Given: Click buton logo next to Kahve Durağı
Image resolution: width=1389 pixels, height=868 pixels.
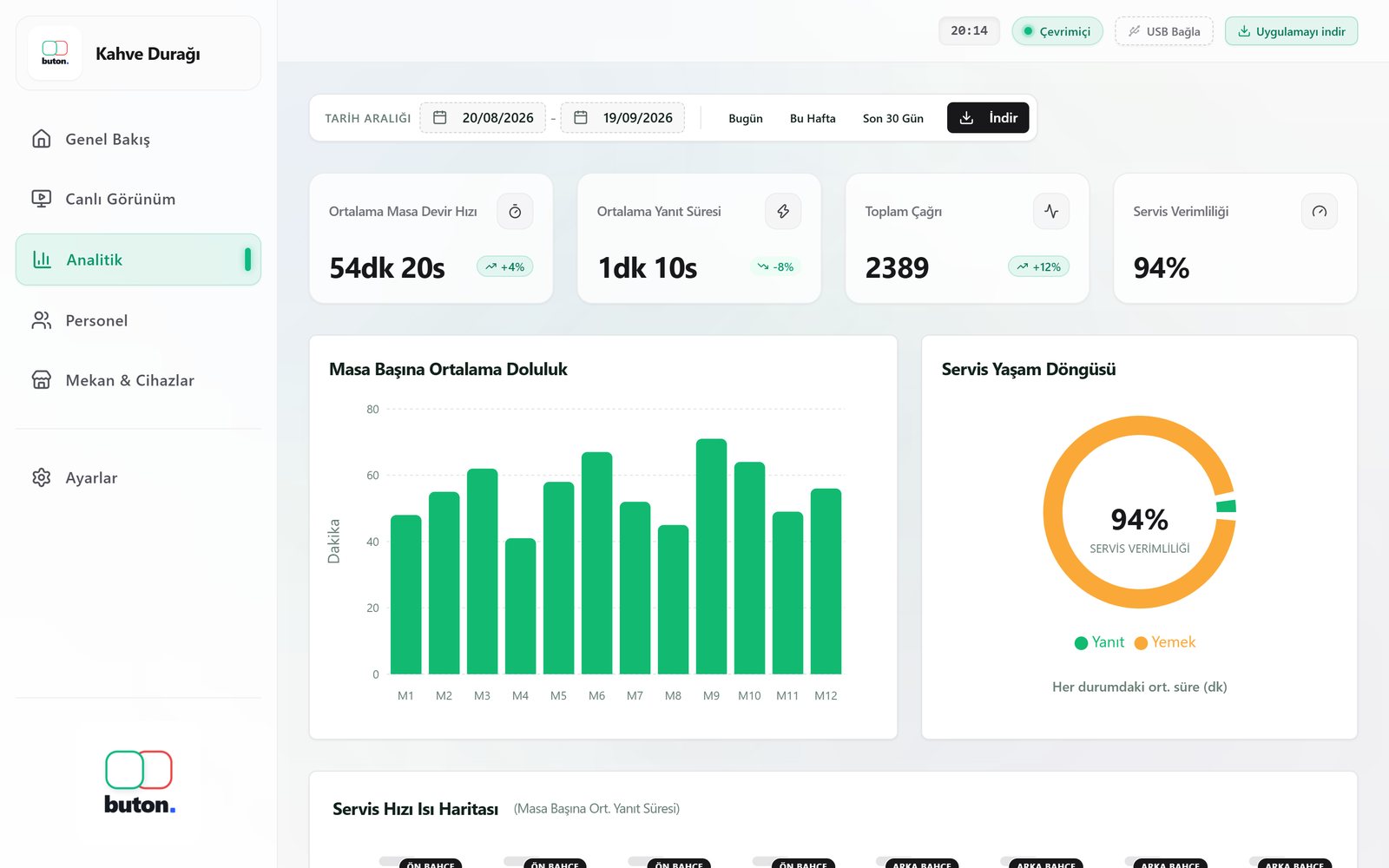Looking at the screenshot, I should (55, 53).
